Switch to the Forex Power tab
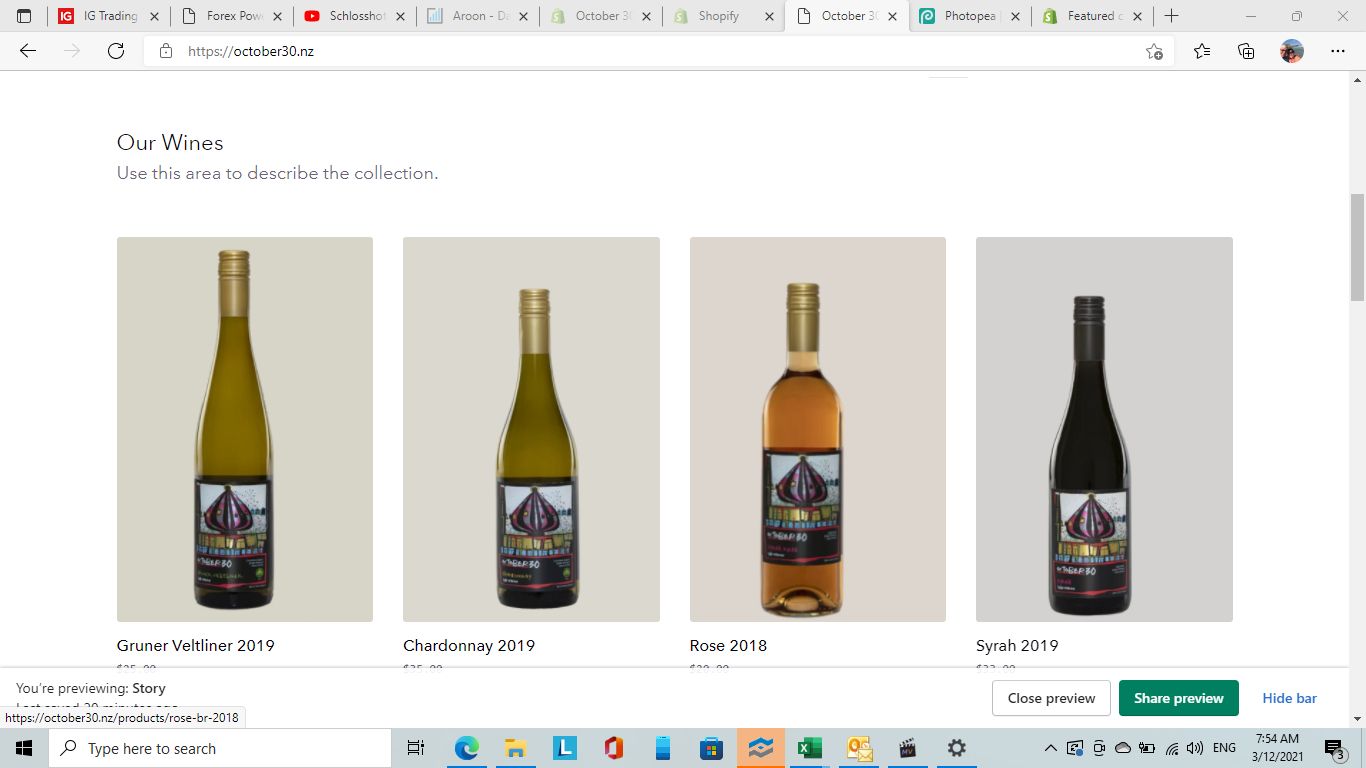This screenshot has height=768, width=1366. click(232, 16)
